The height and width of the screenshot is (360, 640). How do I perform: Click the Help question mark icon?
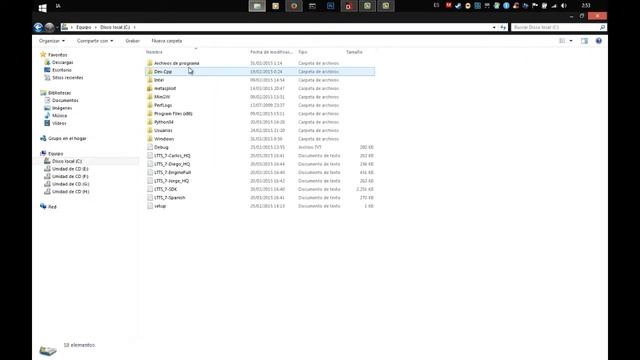click(599, 41)
